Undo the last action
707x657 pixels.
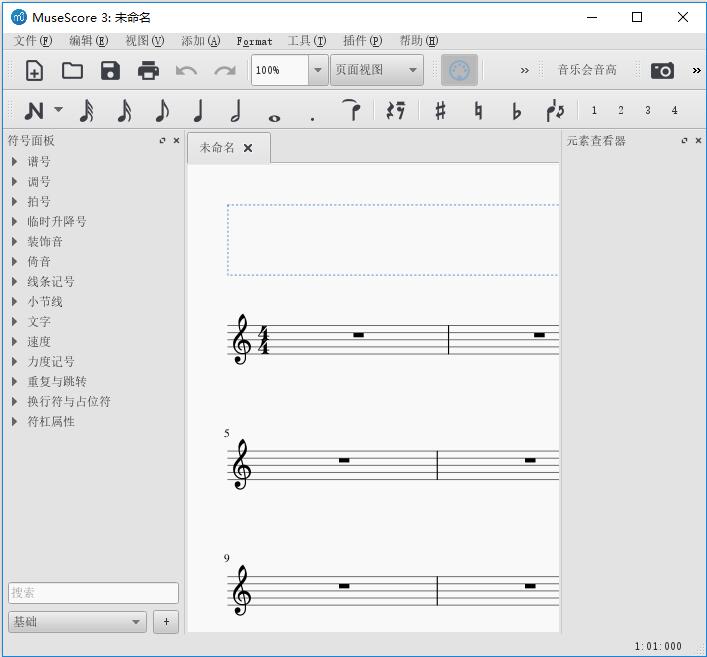[x=186, y=70]
